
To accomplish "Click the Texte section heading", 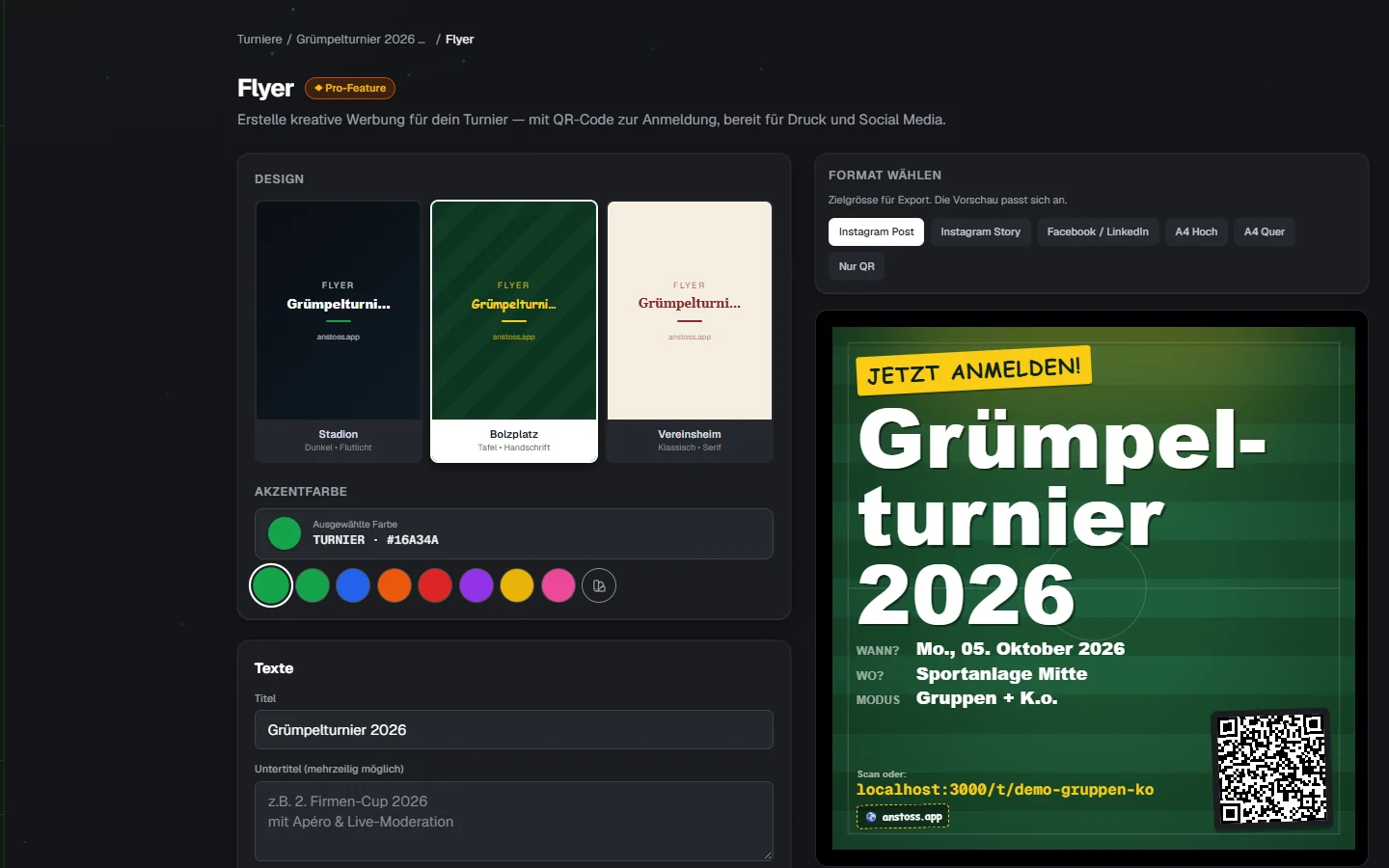I will (274, 668).
